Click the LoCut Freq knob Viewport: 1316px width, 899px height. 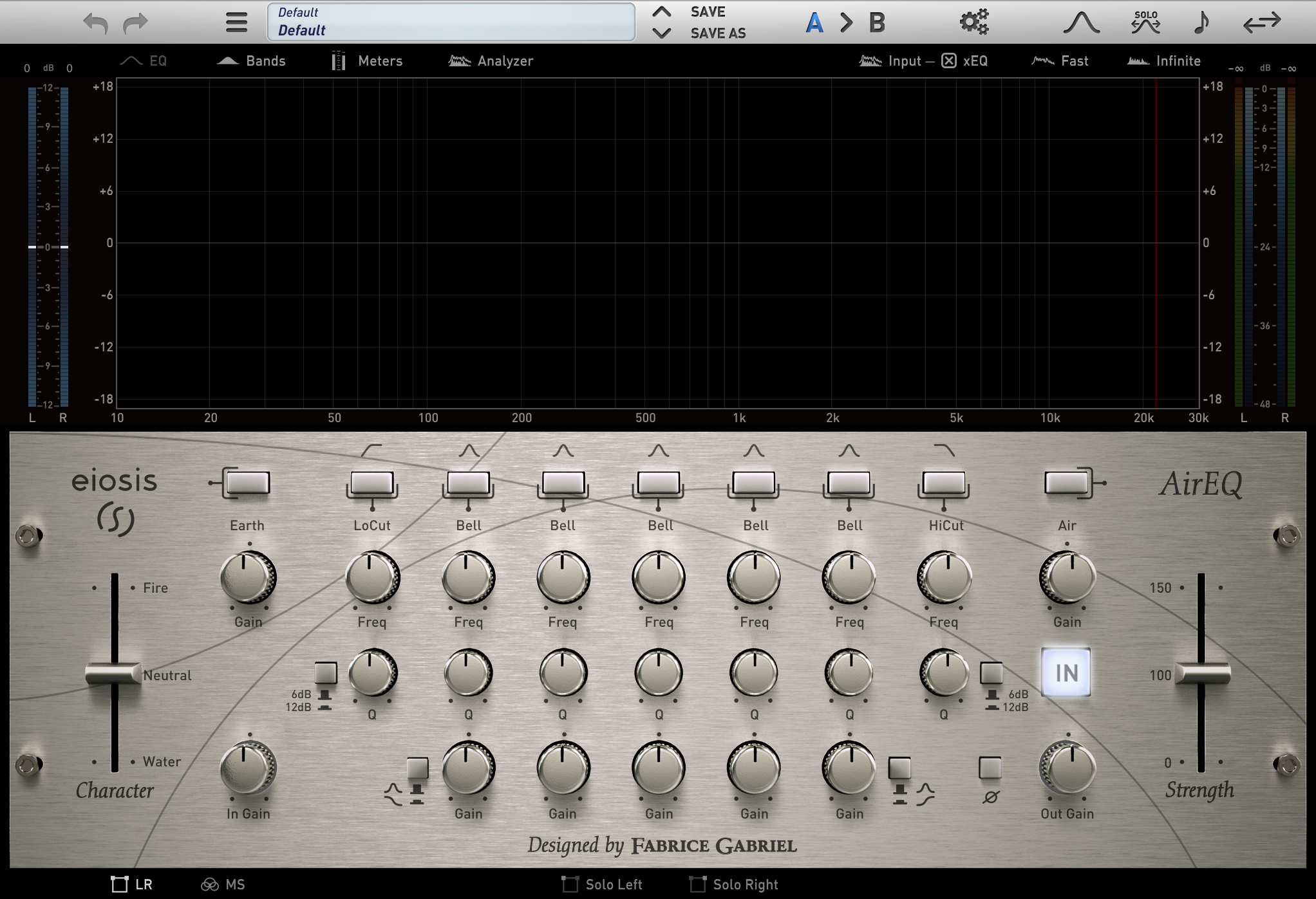tap(372, 577)
